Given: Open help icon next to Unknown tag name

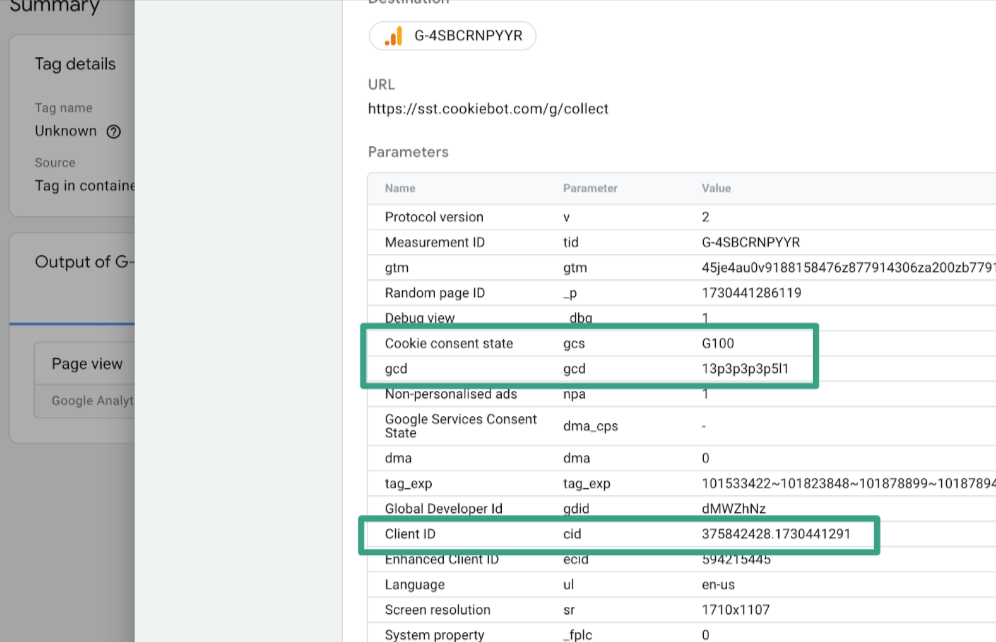Looking at the screenshot, I should point(114,131).
